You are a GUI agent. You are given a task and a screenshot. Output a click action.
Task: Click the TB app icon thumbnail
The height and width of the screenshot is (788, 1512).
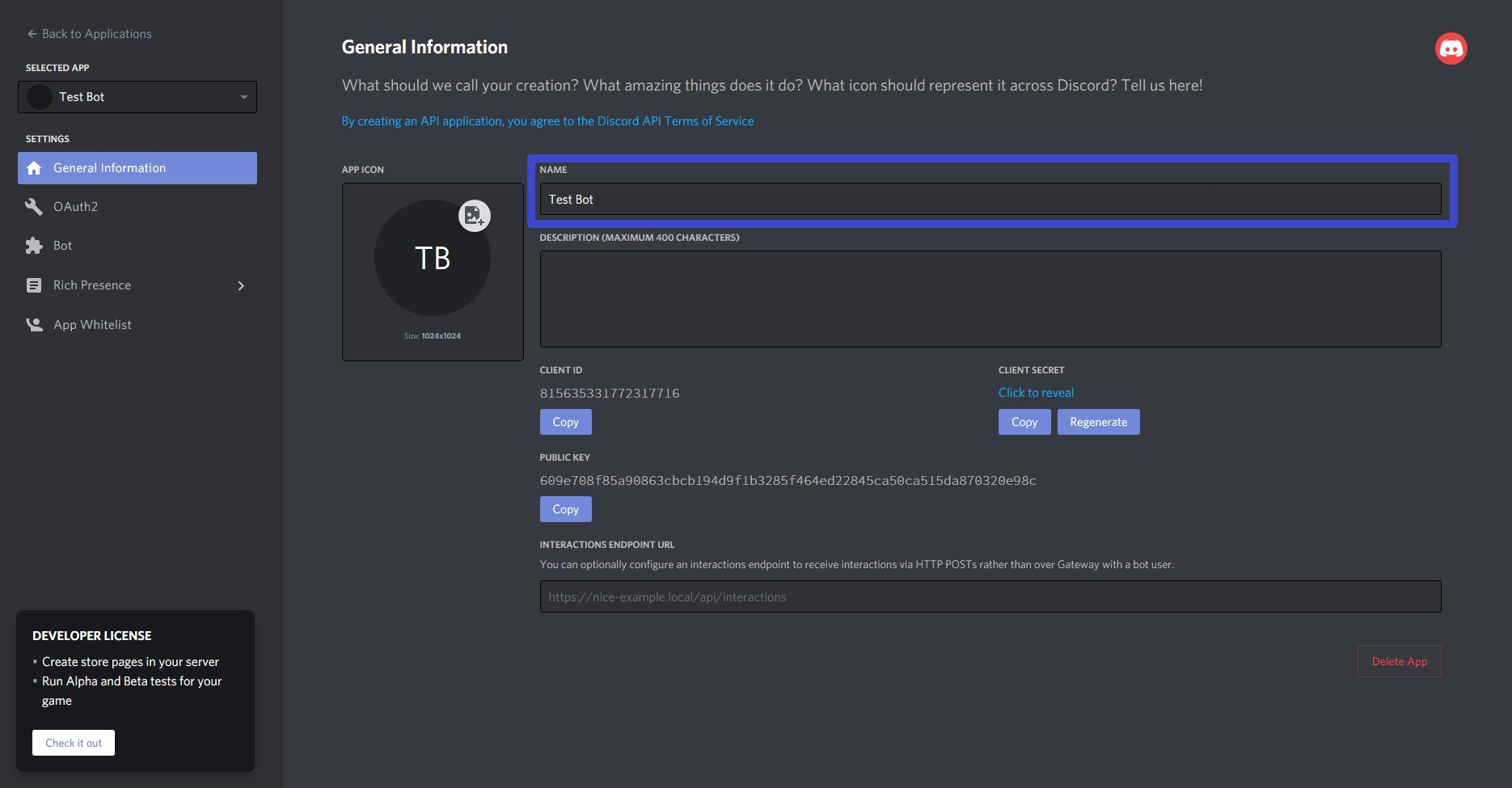[x=433, y=259]
